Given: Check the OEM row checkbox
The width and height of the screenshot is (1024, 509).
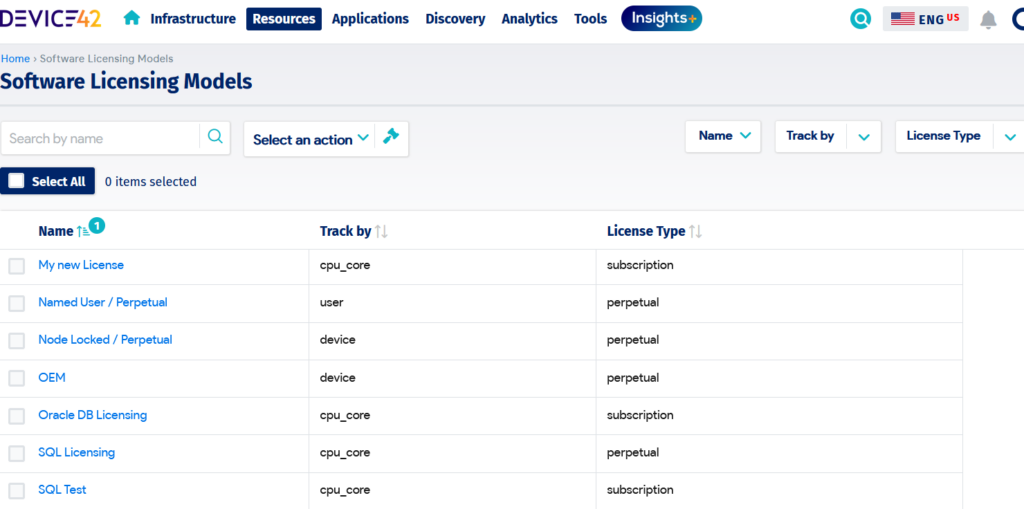Looking at the screenshot, I should (x=17, y=378).
